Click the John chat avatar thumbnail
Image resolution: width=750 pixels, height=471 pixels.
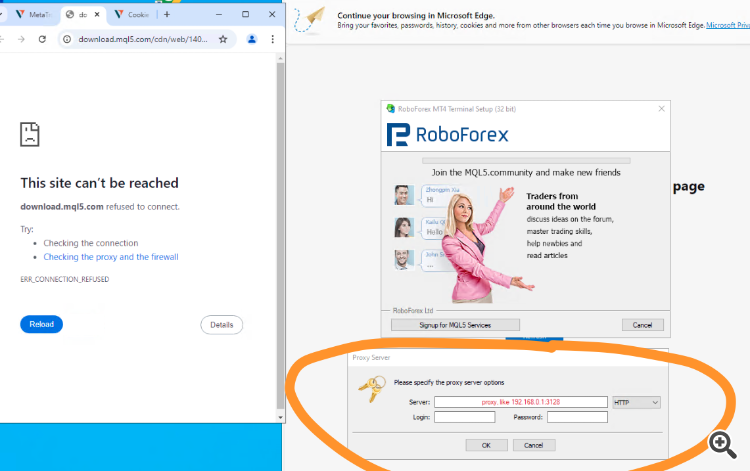tap(404, 260)
